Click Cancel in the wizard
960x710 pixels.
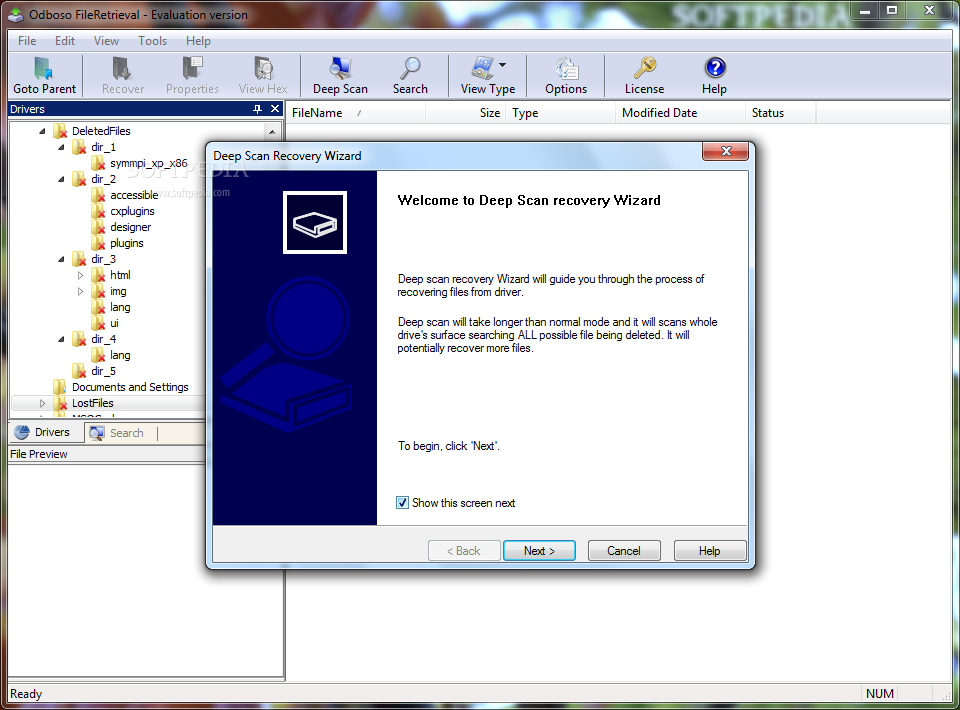click(624, 551)
